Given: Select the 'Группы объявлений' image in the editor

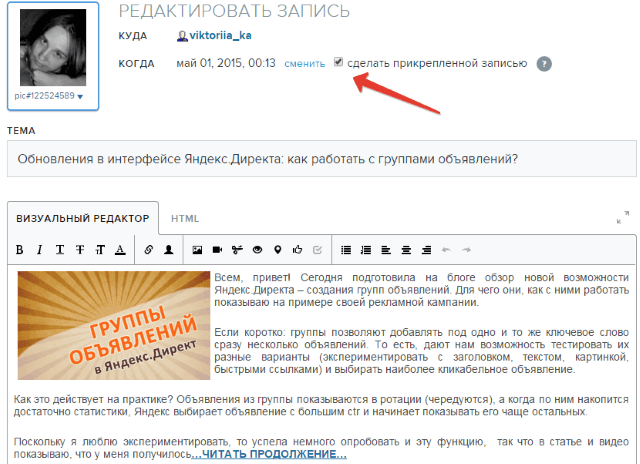Looking at the screenshot, I should coord(114,325).
